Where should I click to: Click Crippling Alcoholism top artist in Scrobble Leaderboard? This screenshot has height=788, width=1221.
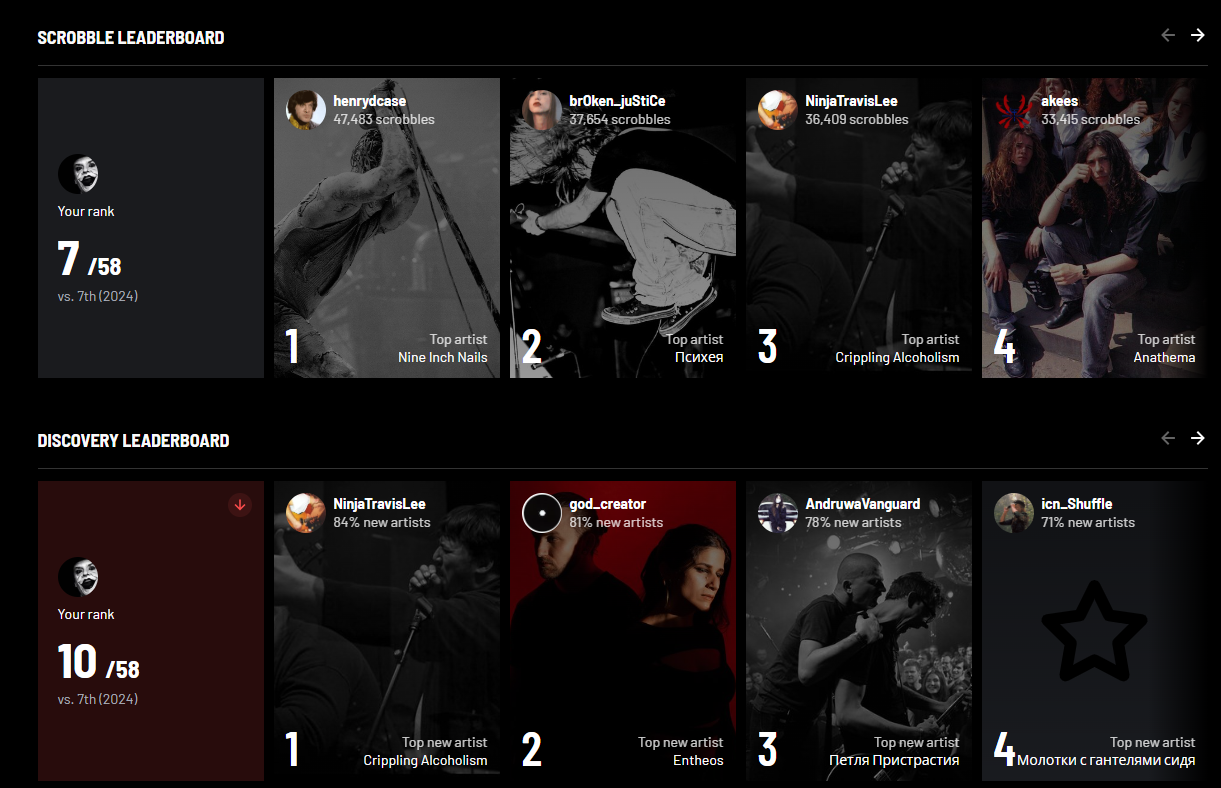pyautogui.click(x=897, y=357)
